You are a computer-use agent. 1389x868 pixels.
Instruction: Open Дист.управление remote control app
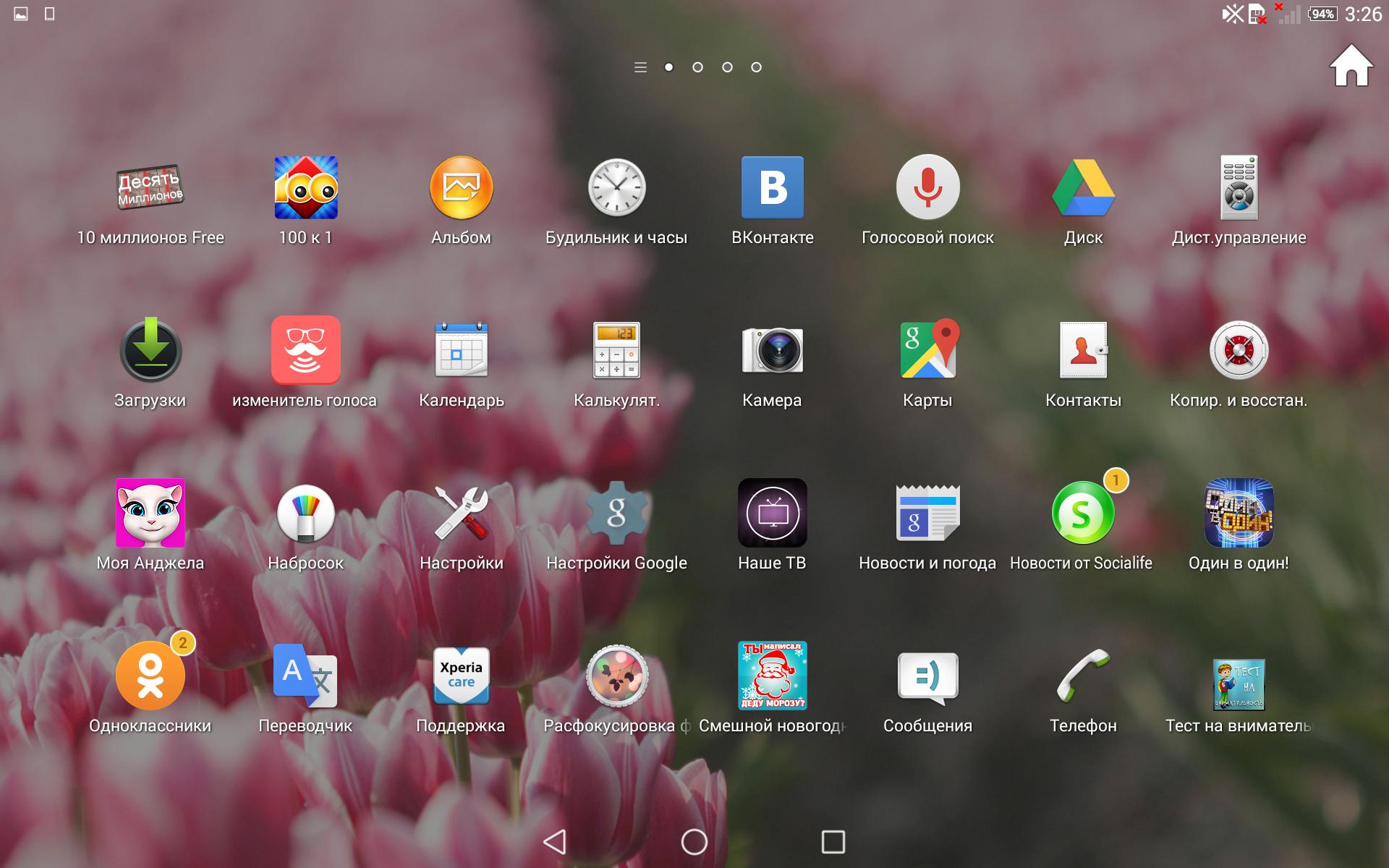point(1239,187)
